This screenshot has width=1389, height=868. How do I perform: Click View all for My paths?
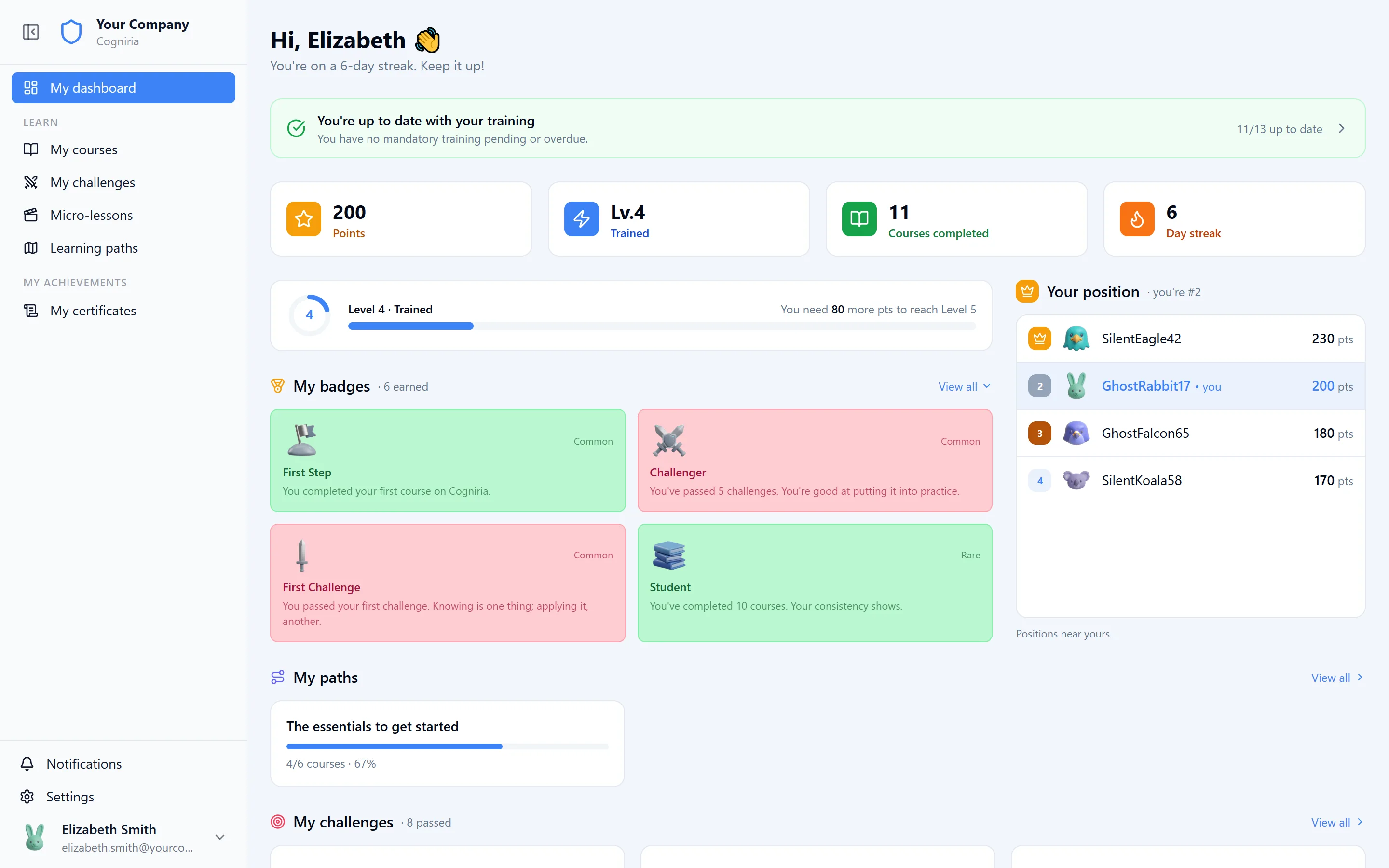1337,678
